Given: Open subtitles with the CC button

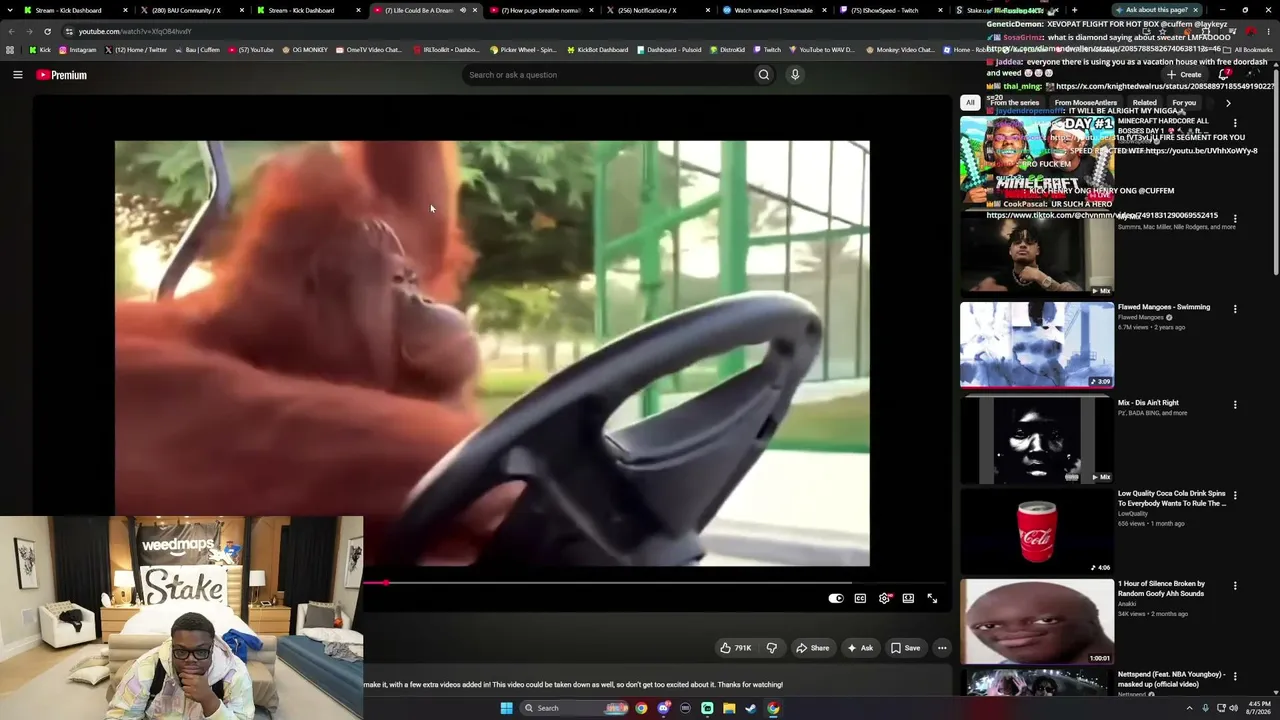Looking at the screenshot, I should tap(860, 598).
